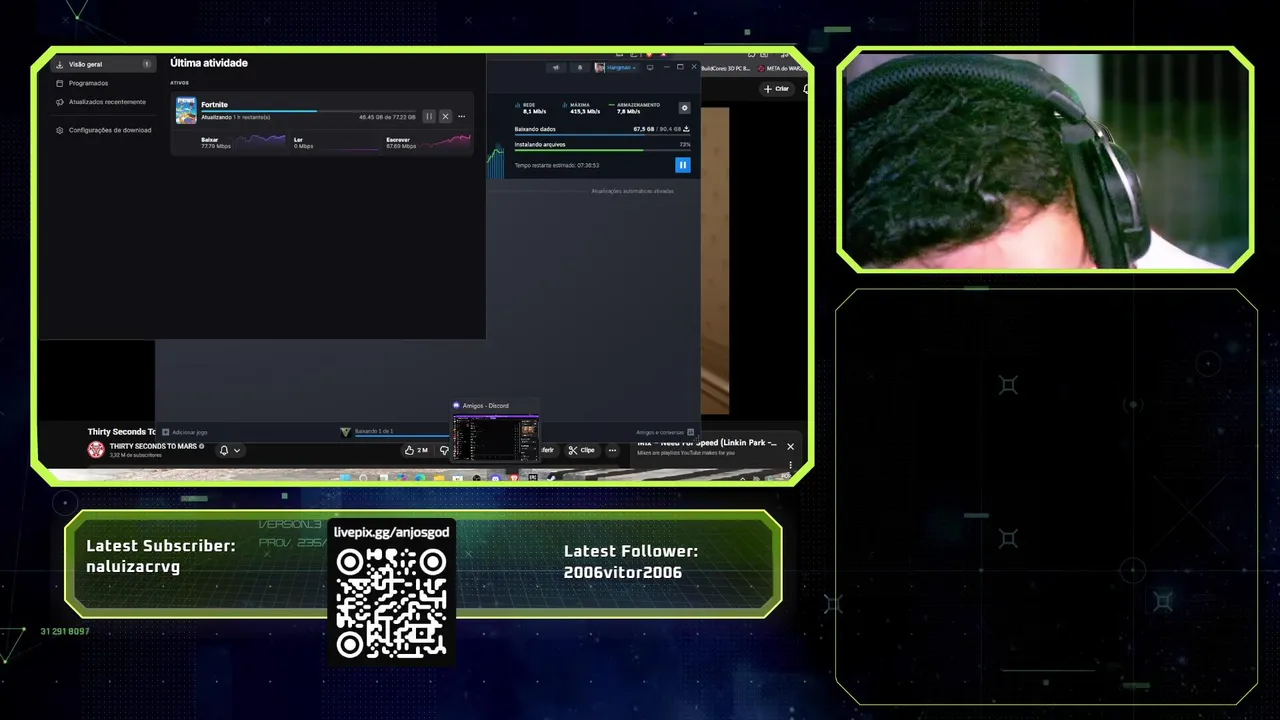Click the livepix.gg/anjosgod link text
The height and width of the screenshot is (720, 1280).
(x=391, y=532)
